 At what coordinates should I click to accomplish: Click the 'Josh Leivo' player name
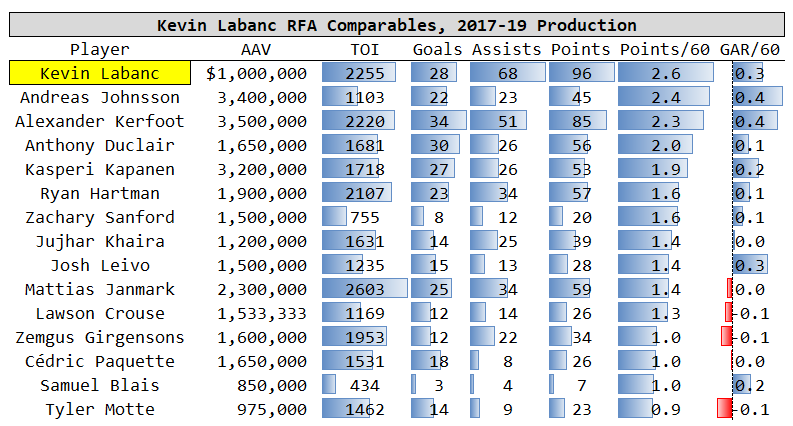[x=100, y=266]
